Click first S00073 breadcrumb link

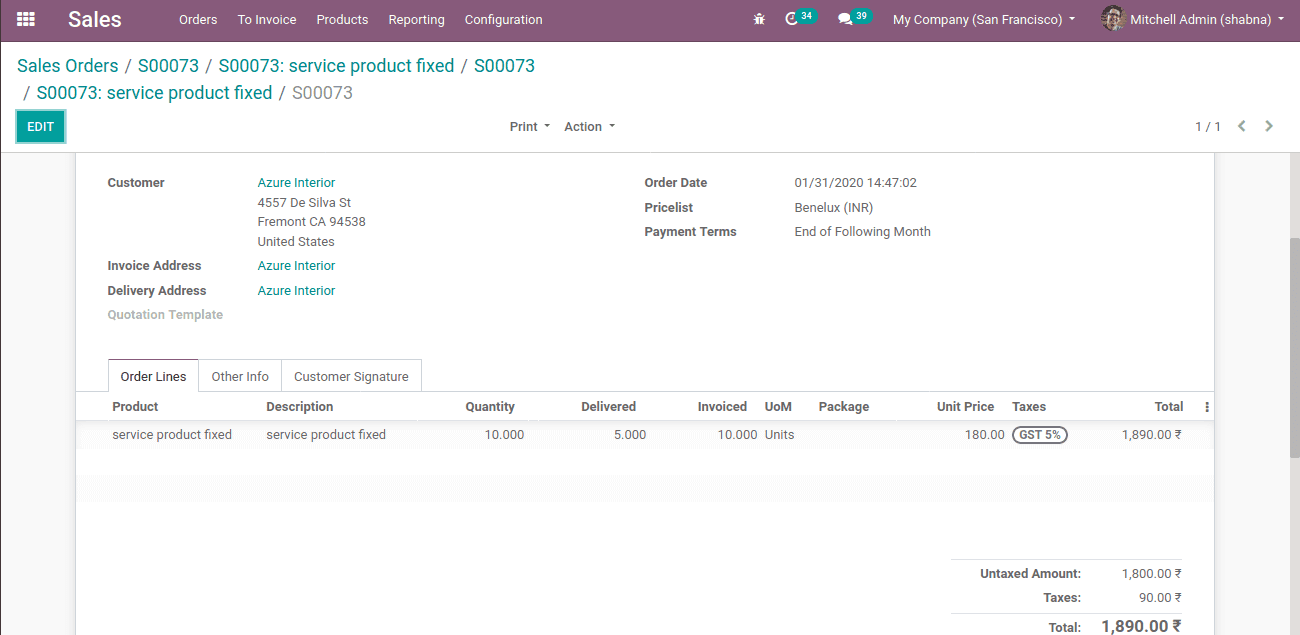pyautogui.click(x=168, y=66)
